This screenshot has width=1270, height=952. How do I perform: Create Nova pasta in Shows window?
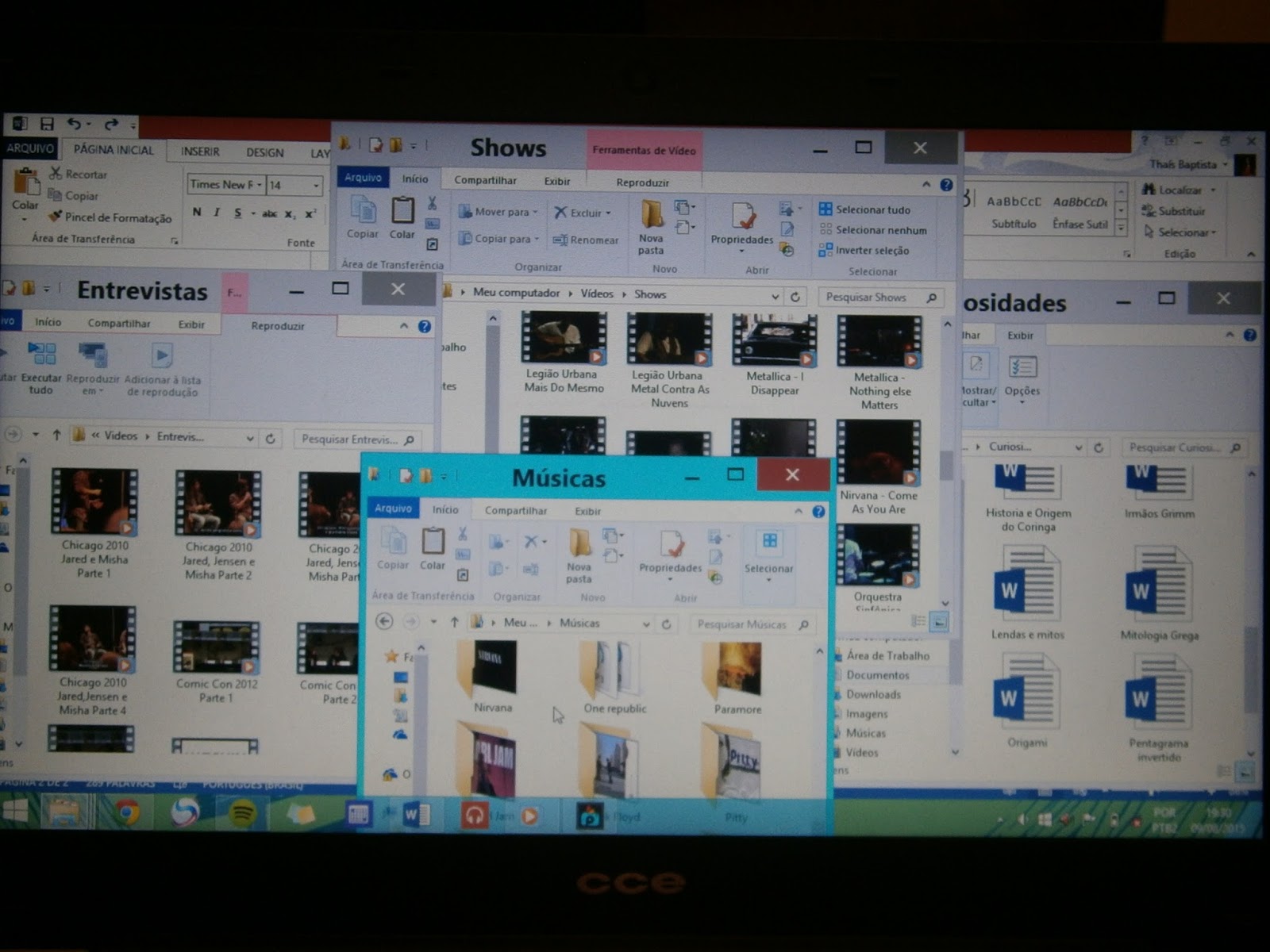tap(651, 227)
